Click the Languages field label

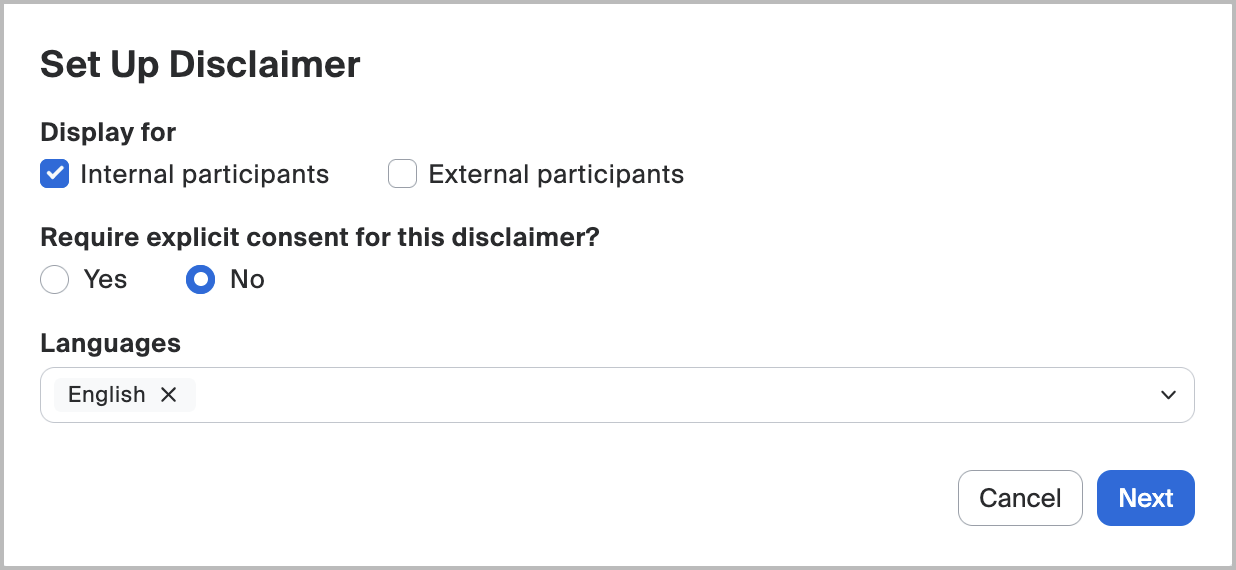tap(110, 343)
